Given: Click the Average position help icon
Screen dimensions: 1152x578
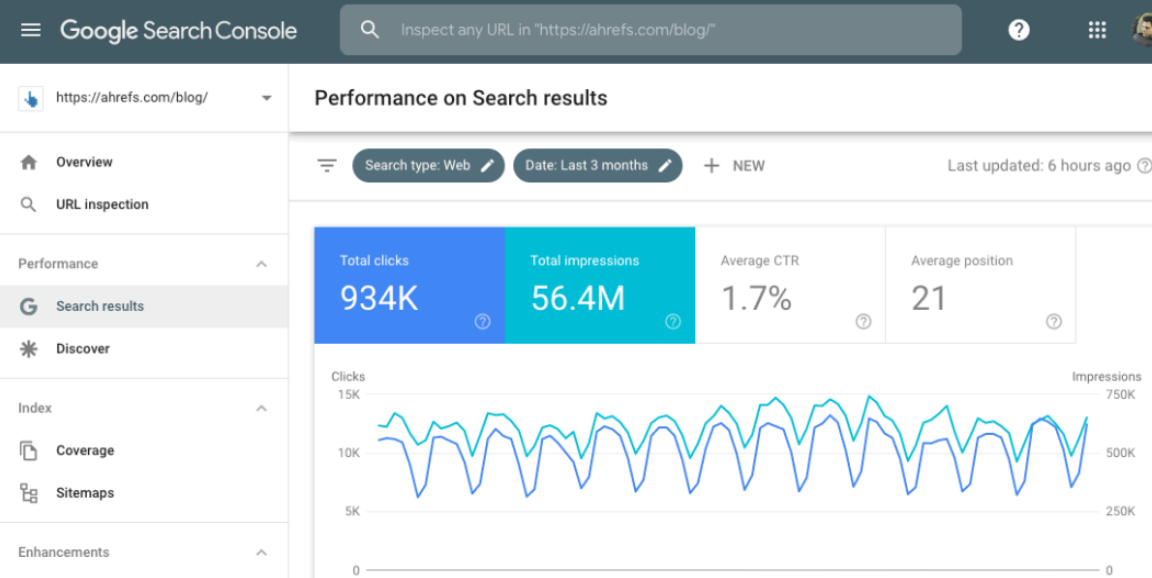Looking at the screenshot, I should click(x=1053, y=321).
